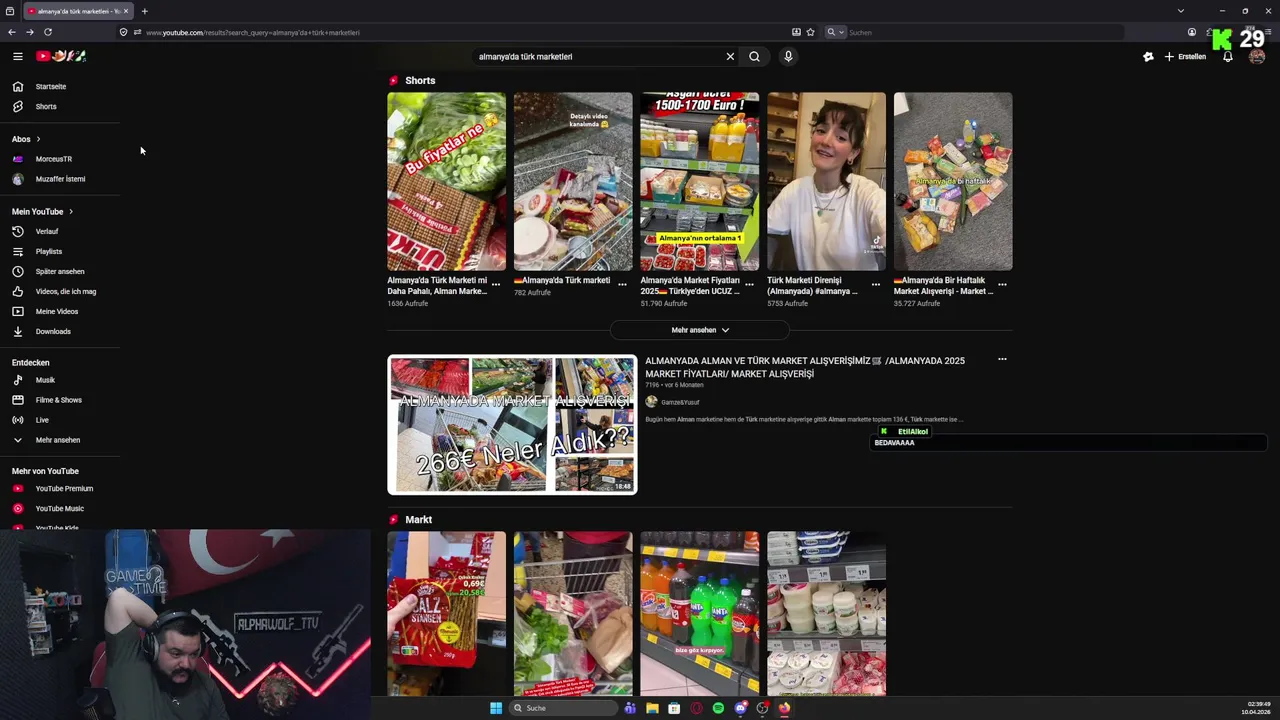Open the Windows Start menu

496,708
